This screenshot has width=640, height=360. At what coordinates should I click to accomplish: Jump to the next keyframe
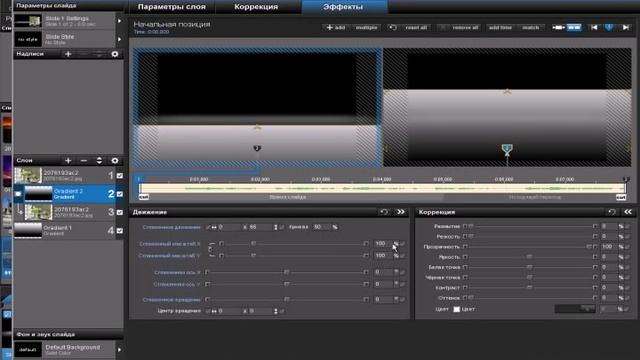tap(625, 27)
